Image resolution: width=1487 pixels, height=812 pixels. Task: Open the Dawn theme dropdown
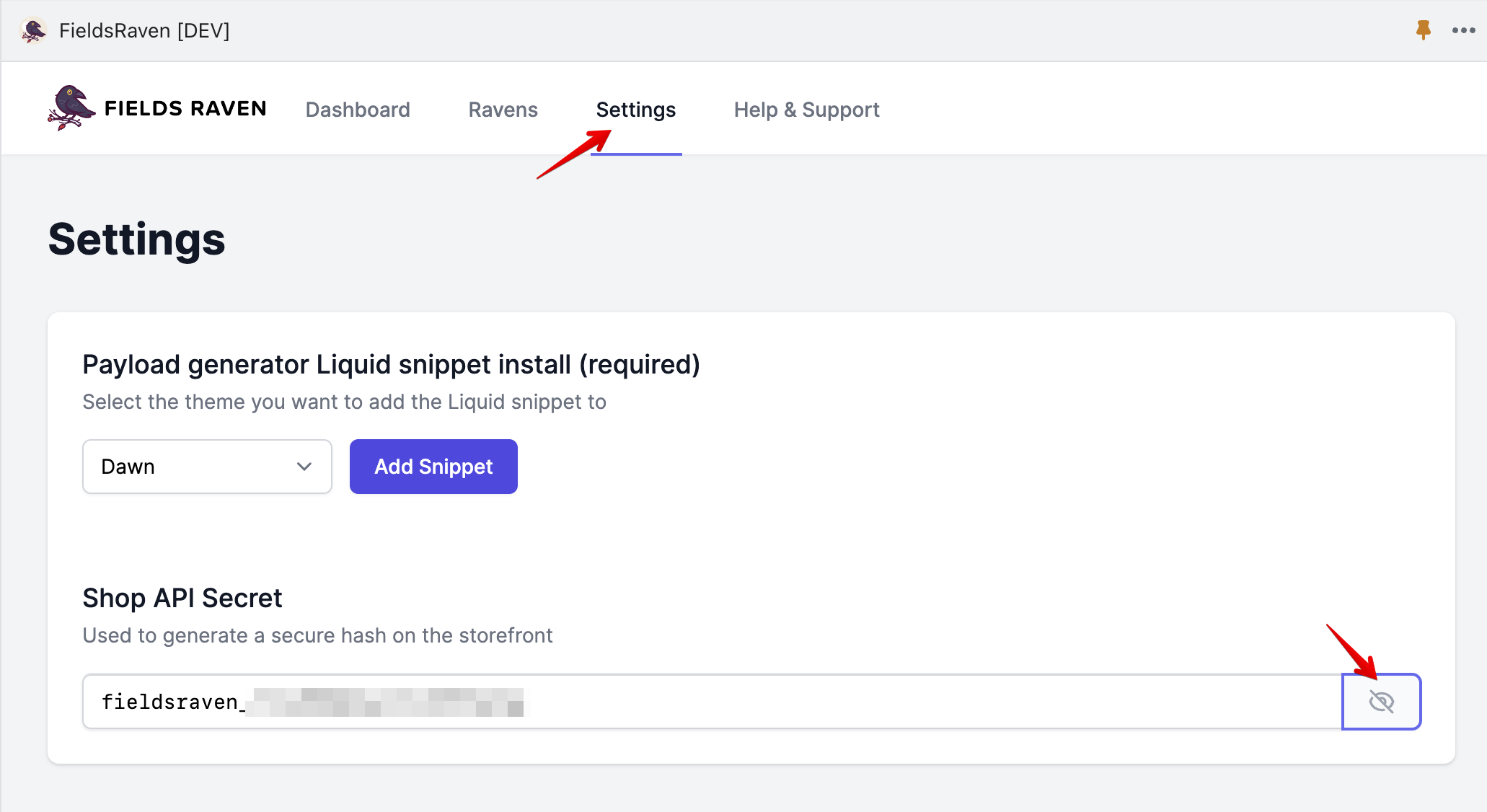click(x=207, y=467)
